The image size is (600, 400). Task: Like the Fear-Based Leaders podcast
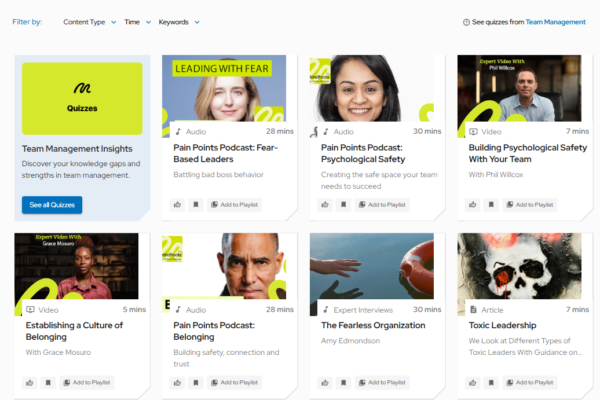coord(177,204)
